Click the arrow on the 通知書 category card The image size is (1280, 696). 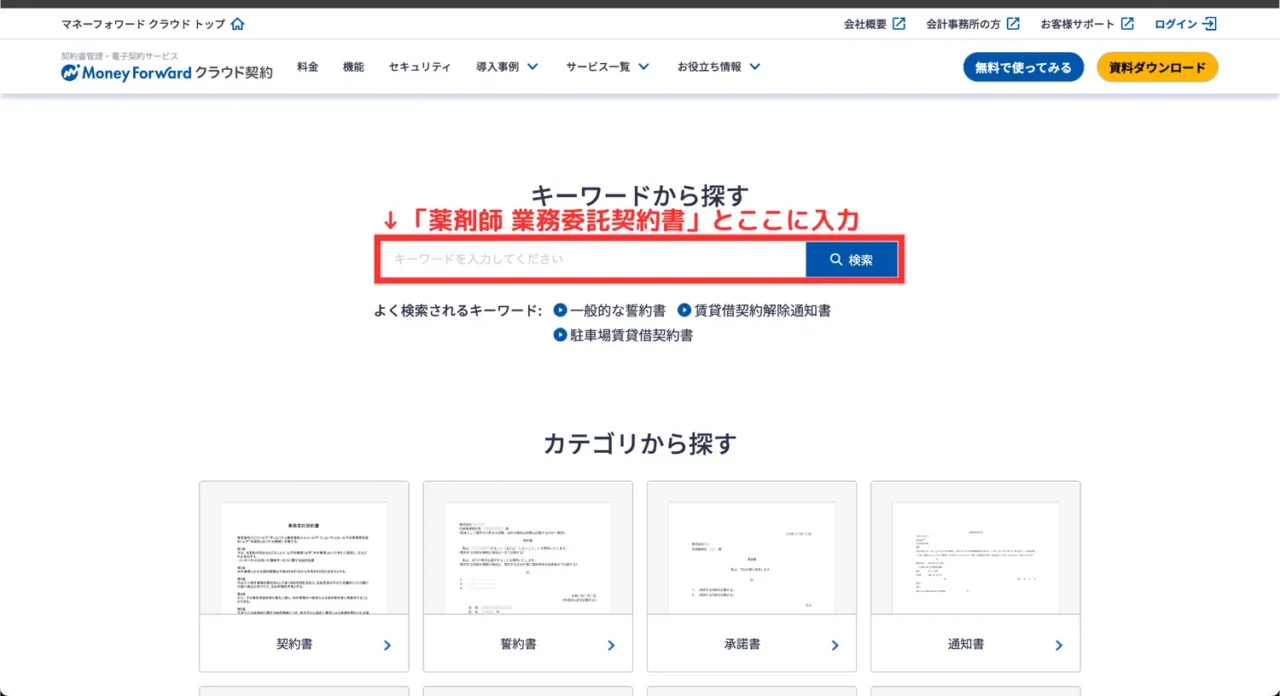pyautogui.click(x=1059, y=646)
